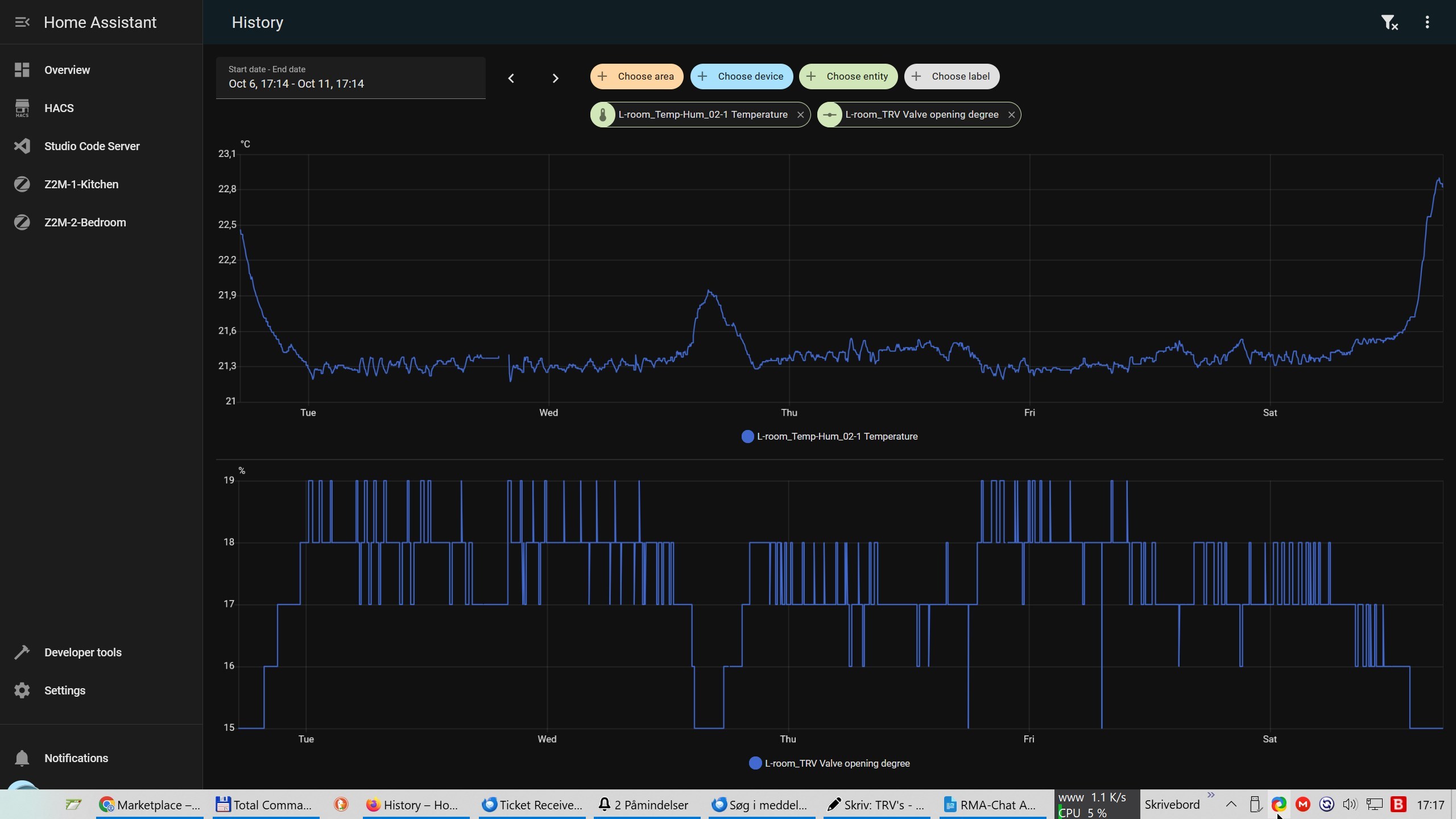Viewport: 1456px width, 819px height.
Task: Remove L-room_TRV Valve opening degree chip
Action: click(x=1011, y=115)
